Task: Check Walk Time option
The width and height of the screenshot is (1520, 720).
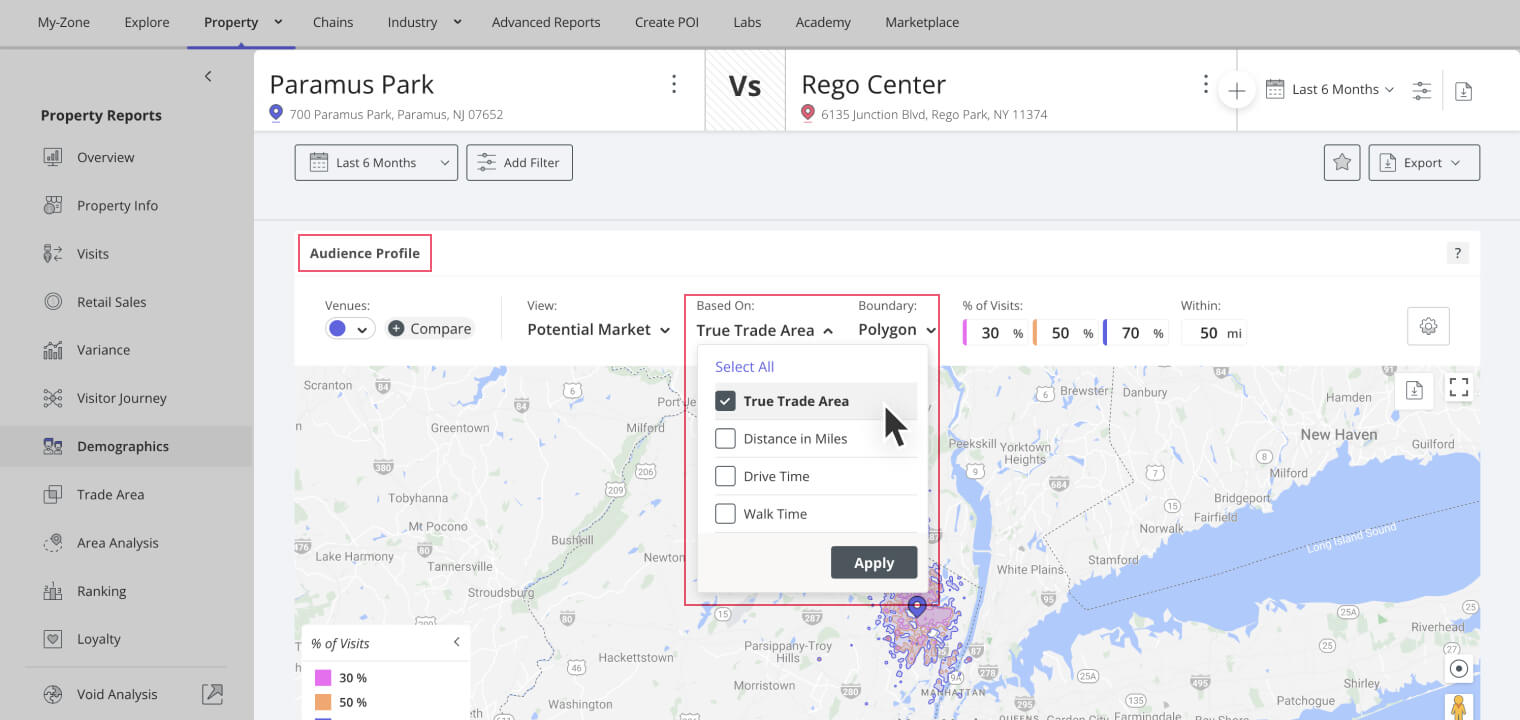Action: (725, 514)
